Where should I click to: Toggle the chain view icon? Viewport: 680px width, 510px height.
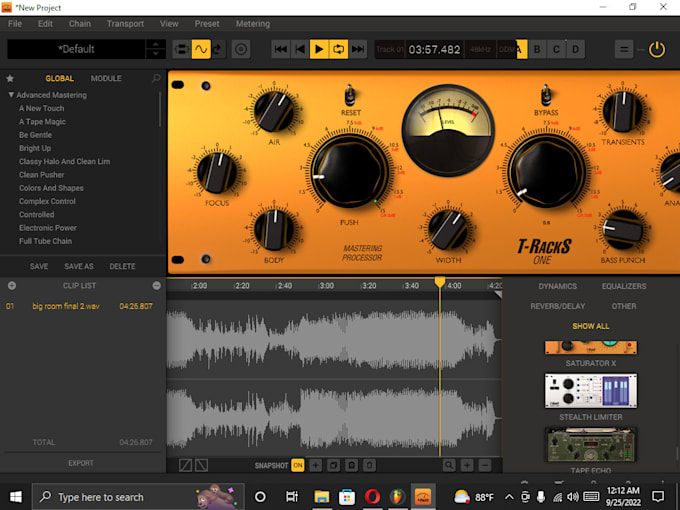click(181, 49)
